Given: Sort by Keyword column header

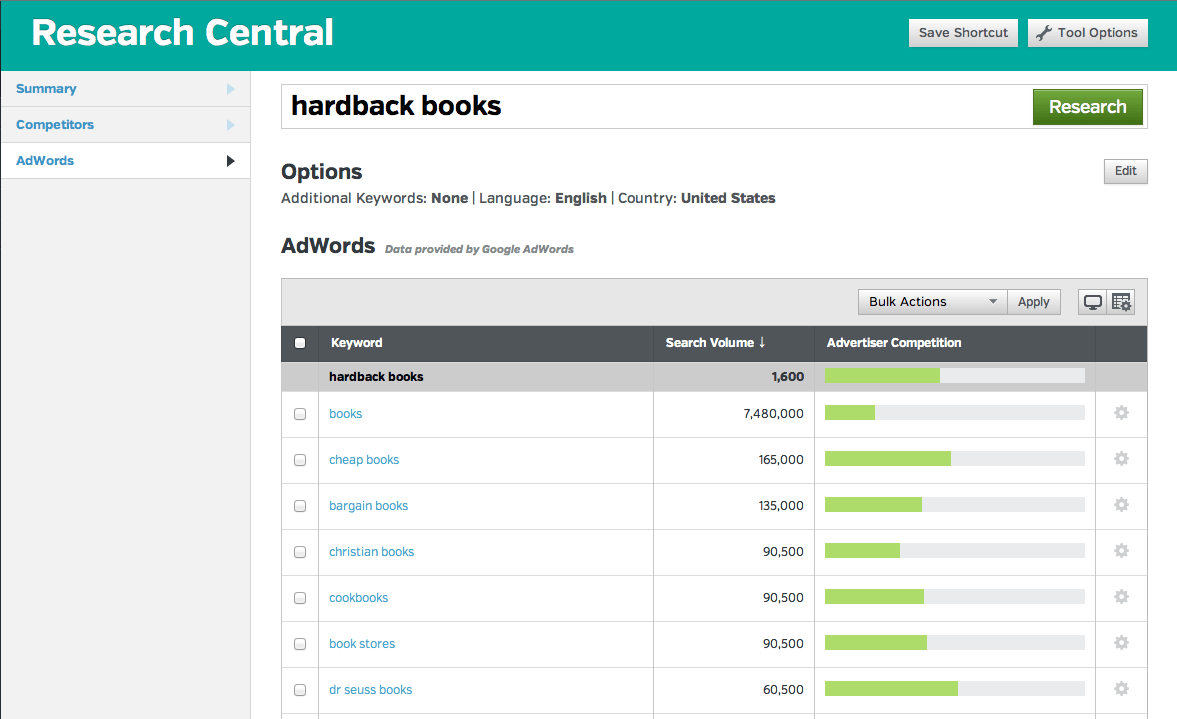Looking at the screenshot, I should 357,343.
